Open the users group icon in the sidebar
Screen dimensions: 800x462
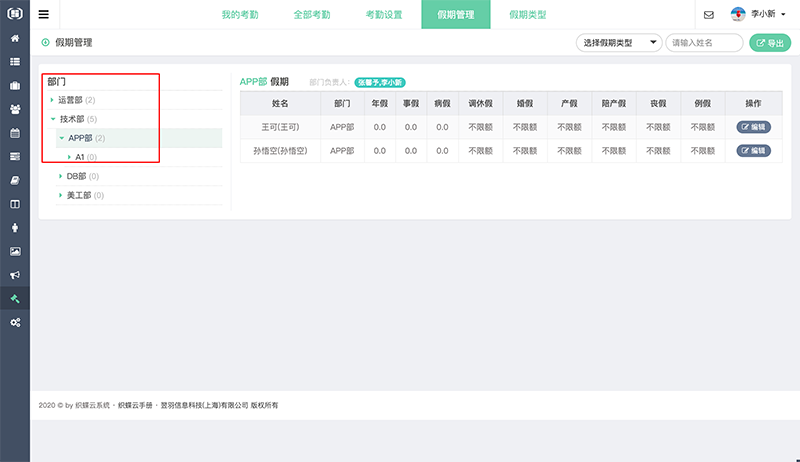tap(15, 109)
